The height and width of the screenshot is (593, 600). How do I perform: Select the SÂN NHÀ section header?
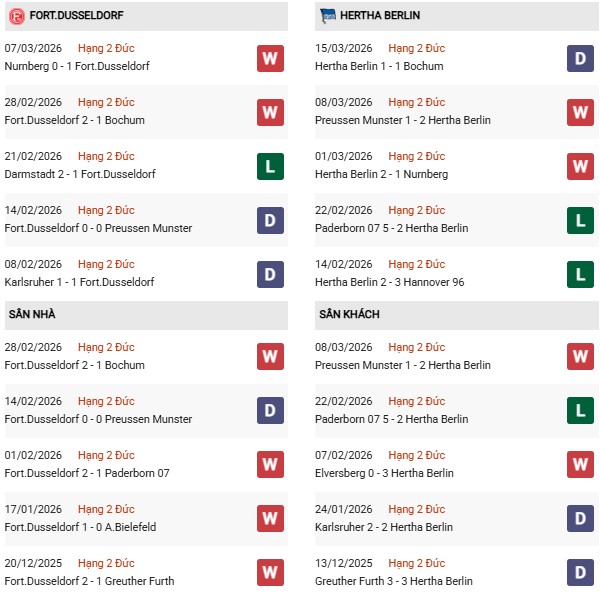(x=32, y=315)
